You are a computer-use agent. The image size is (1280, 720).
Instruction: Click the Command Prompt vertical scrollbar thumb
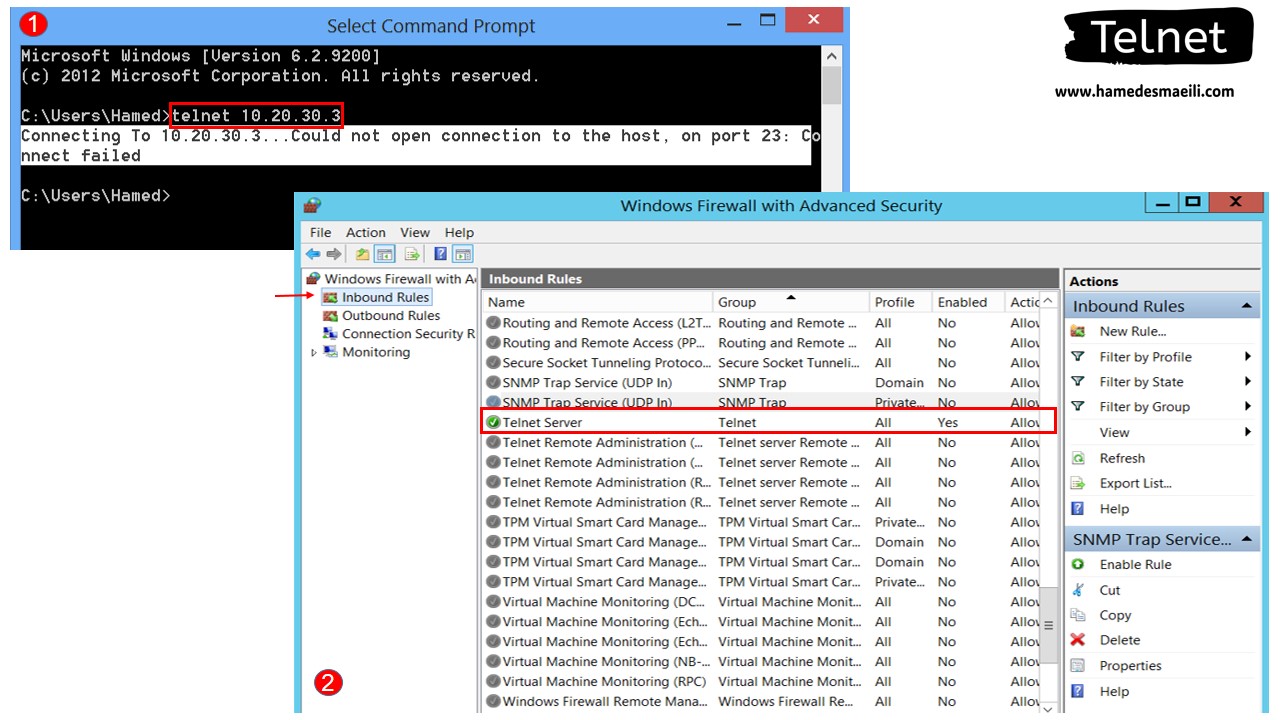[831, 86]
